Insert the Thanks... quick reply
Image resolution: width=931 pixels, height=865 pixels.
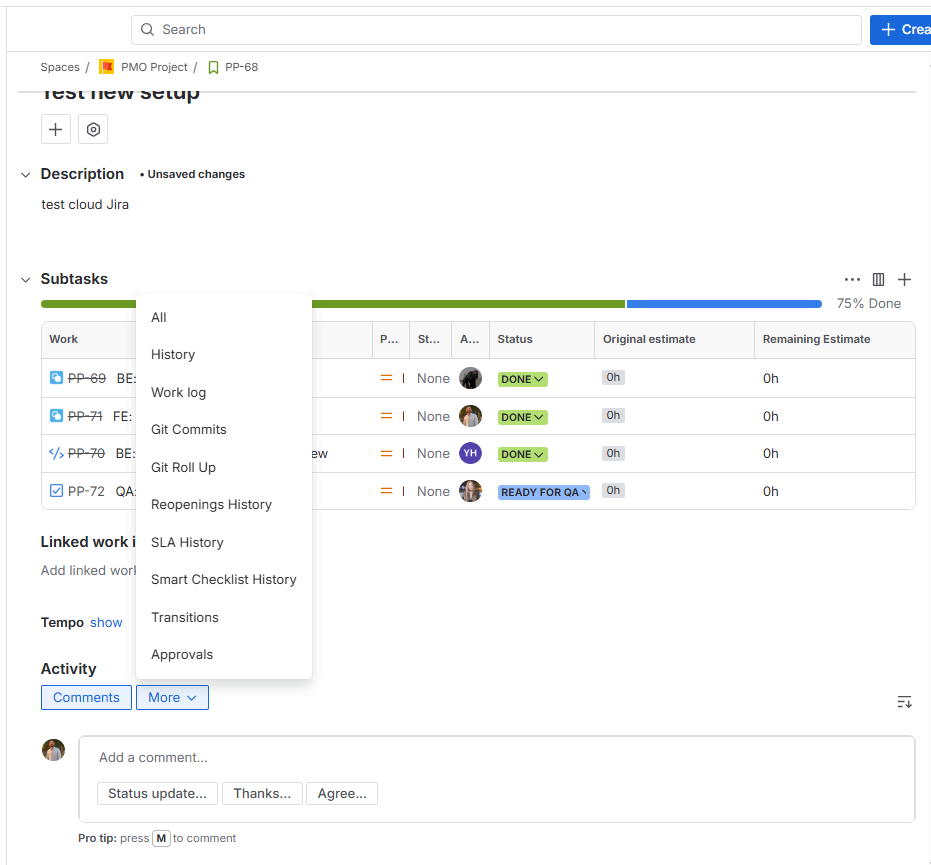(262, 794)
